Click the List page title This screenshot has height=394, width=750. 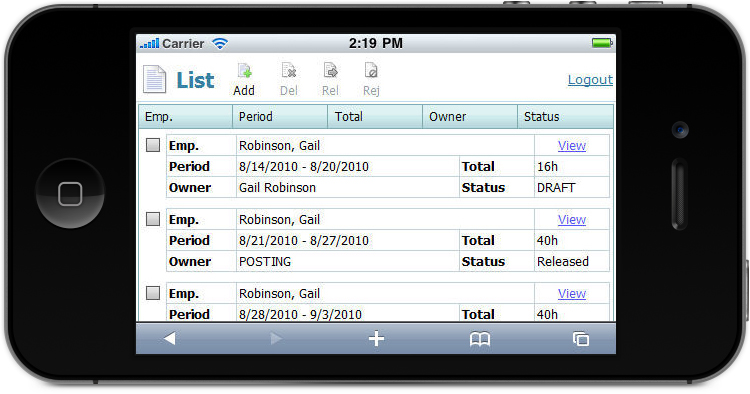195,80
